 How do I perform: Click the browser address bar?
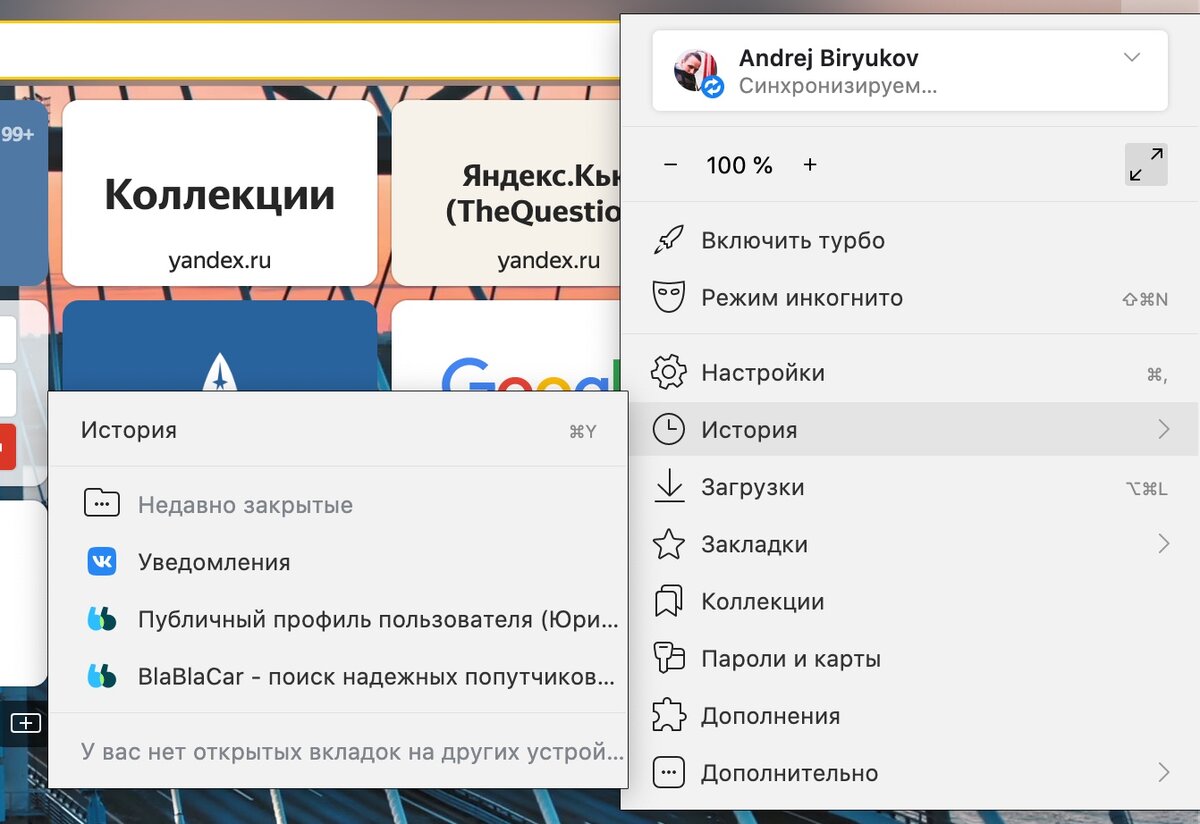[x=308, y=50]
